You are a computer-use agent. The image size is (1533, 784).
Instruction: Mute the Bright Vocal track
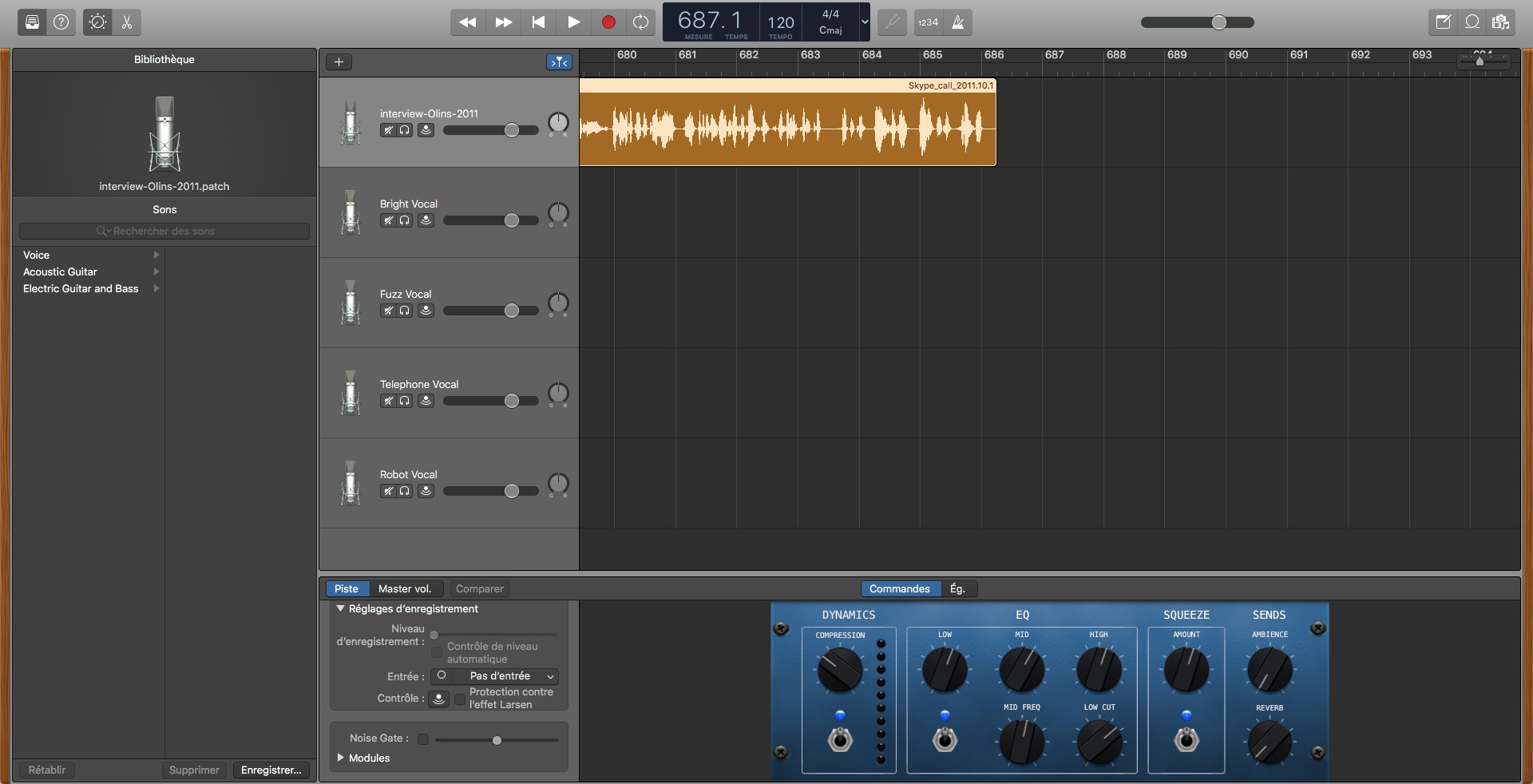(x=388, y=220)
